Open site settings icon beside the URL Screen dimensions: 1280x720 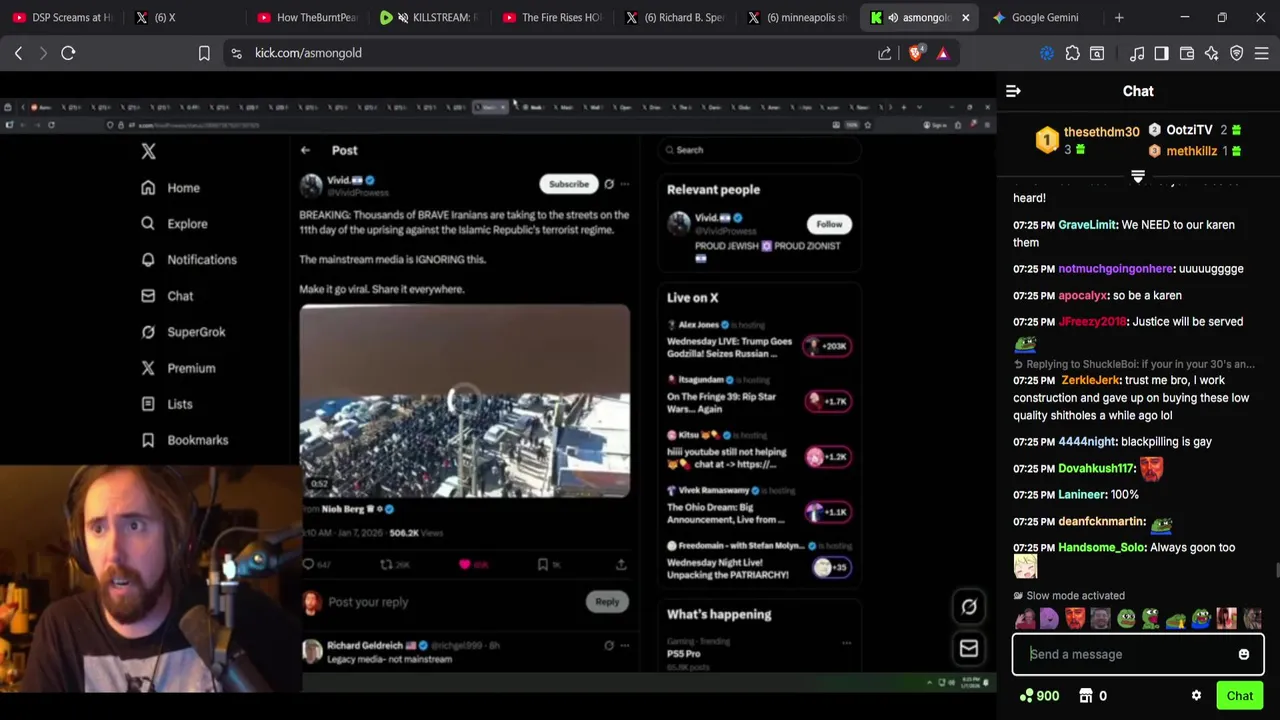(236, 53)
